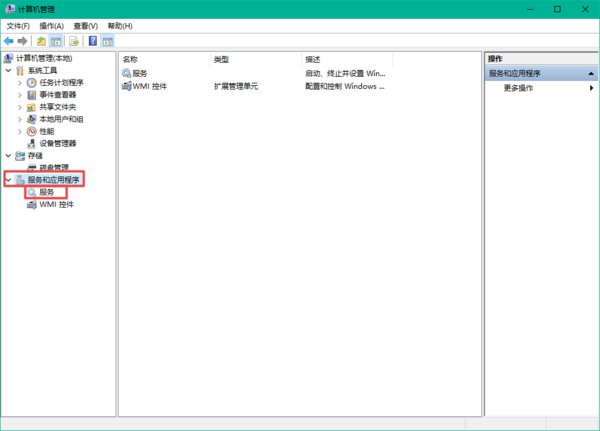Click the Forward arrow toolbar icon
This screenshot has height=431, width=600.
click(22, 41)
